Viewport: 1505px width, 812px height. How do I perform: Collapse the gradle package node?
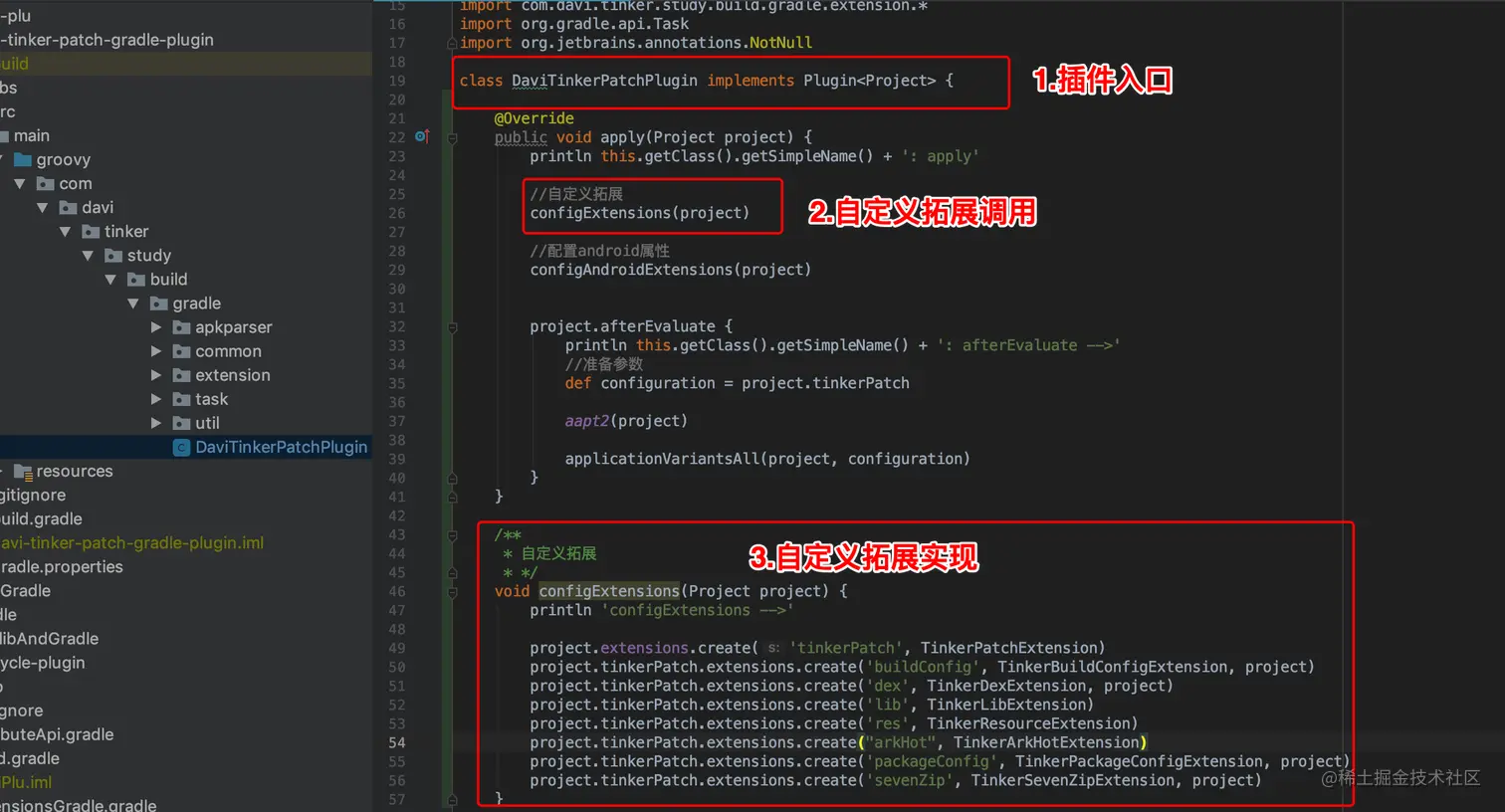coord(134,304)
